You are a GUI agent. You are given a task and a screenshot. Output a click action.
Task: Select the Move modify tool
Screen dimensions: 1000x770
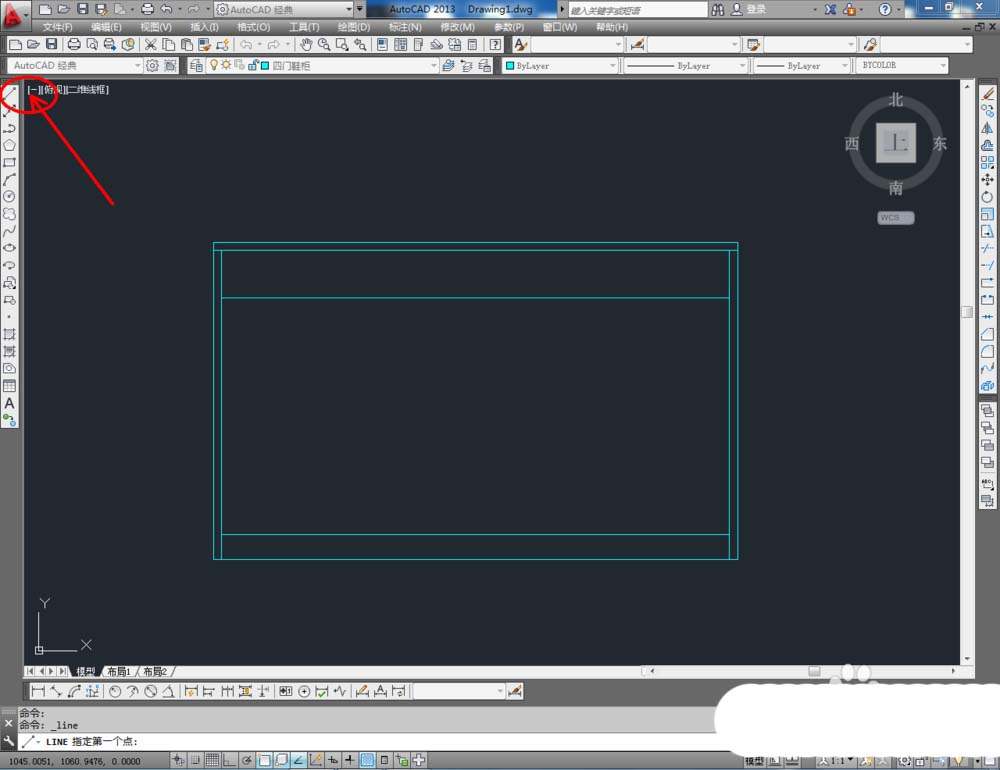[987, 180]
